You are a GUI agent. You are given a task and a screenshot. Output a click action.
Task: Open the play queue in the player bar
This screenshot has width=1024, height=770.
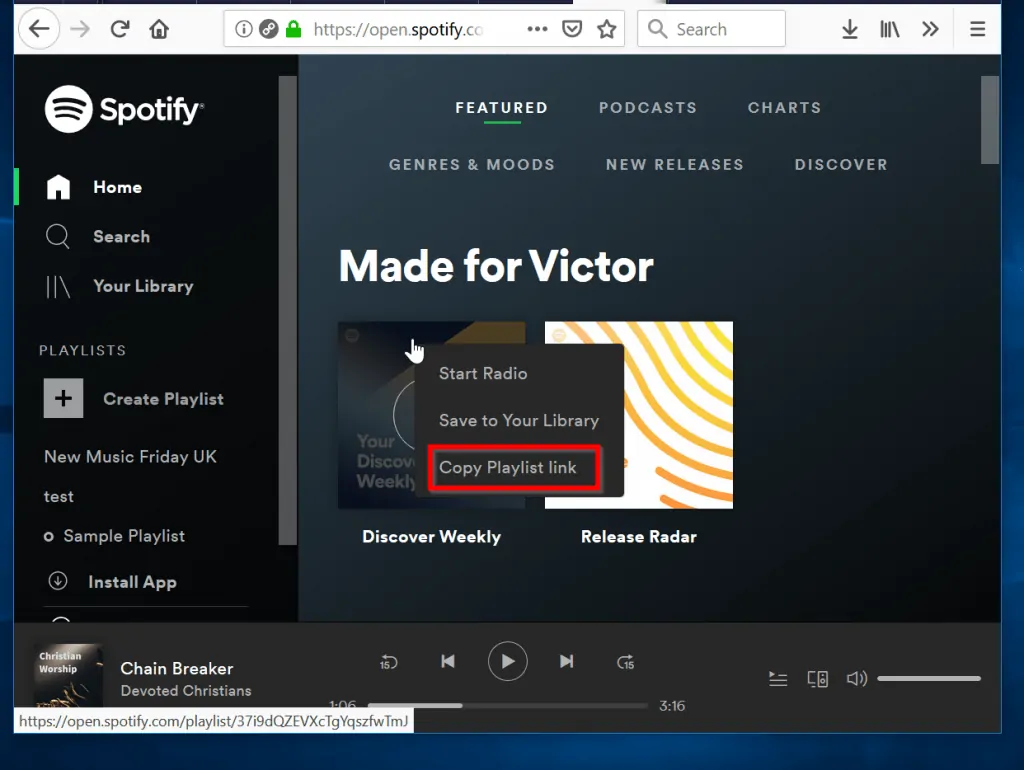(778, 678)
